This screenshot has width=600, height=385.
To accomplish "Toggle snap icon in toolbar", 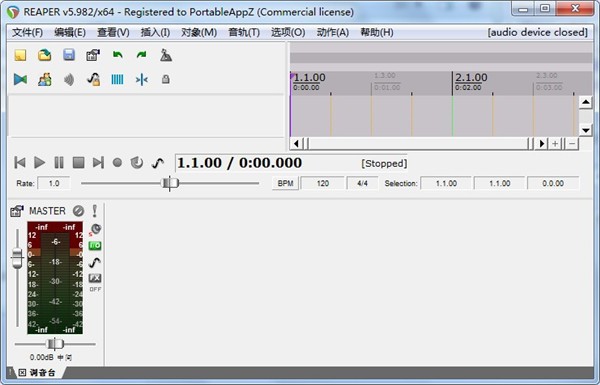I will coord(142,80).
